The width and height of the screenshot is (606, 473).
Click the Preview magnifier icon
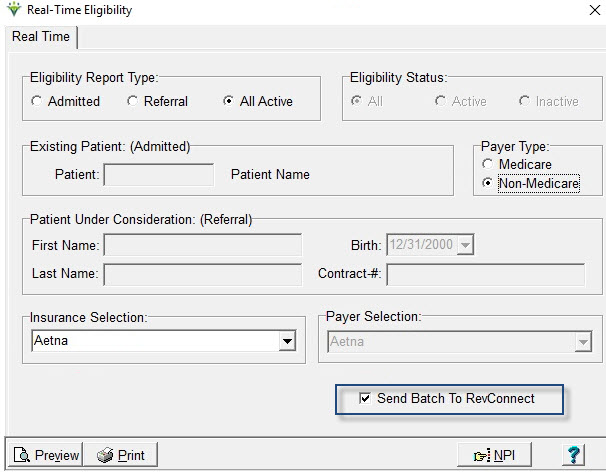[x=22, y=455]
